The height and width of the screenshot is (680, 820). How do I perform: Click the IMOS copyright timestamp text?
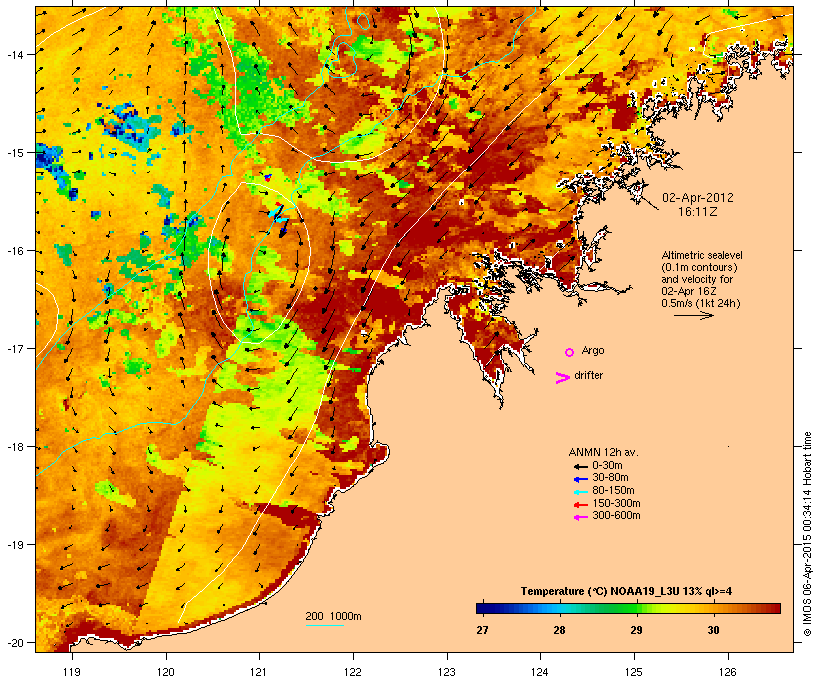[x=807, y=534]
